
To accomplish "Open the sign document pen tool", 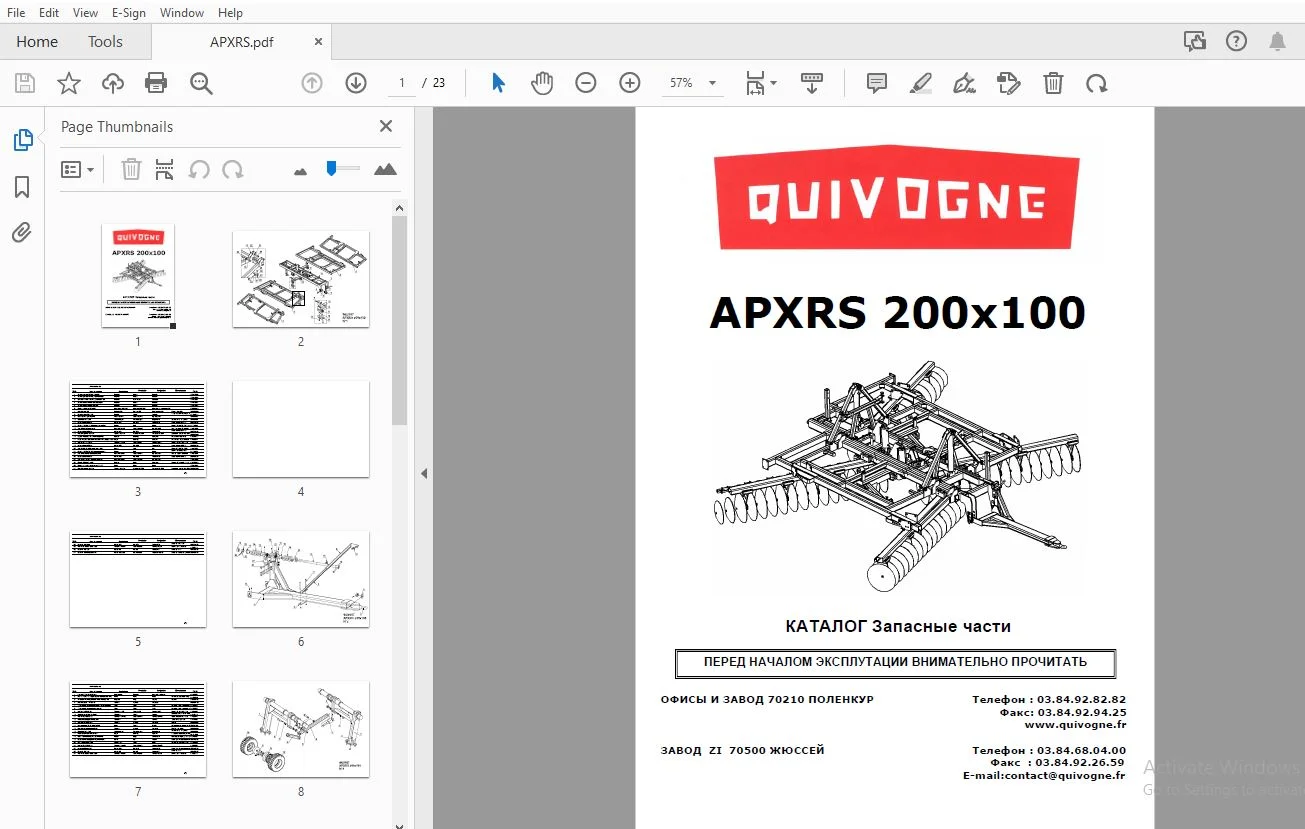I will [x=965, y=84].
